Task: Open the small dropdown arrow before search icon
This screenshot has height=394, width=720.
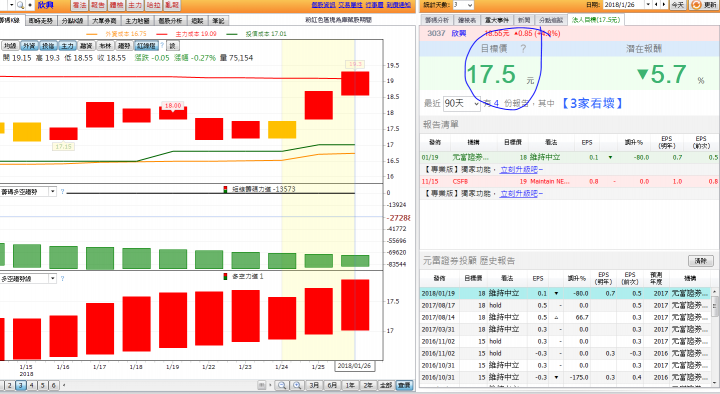Action: point(11,5)
